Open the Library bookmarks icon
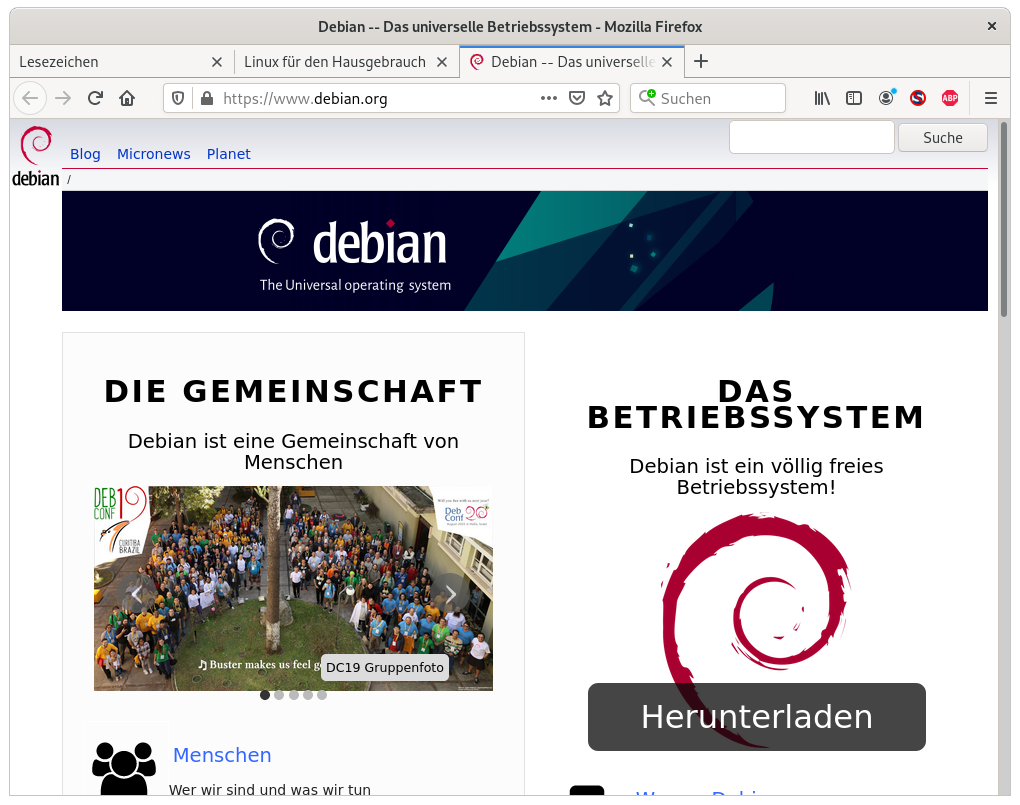The height and width of the screenshot is (805, 1020). 822,98
